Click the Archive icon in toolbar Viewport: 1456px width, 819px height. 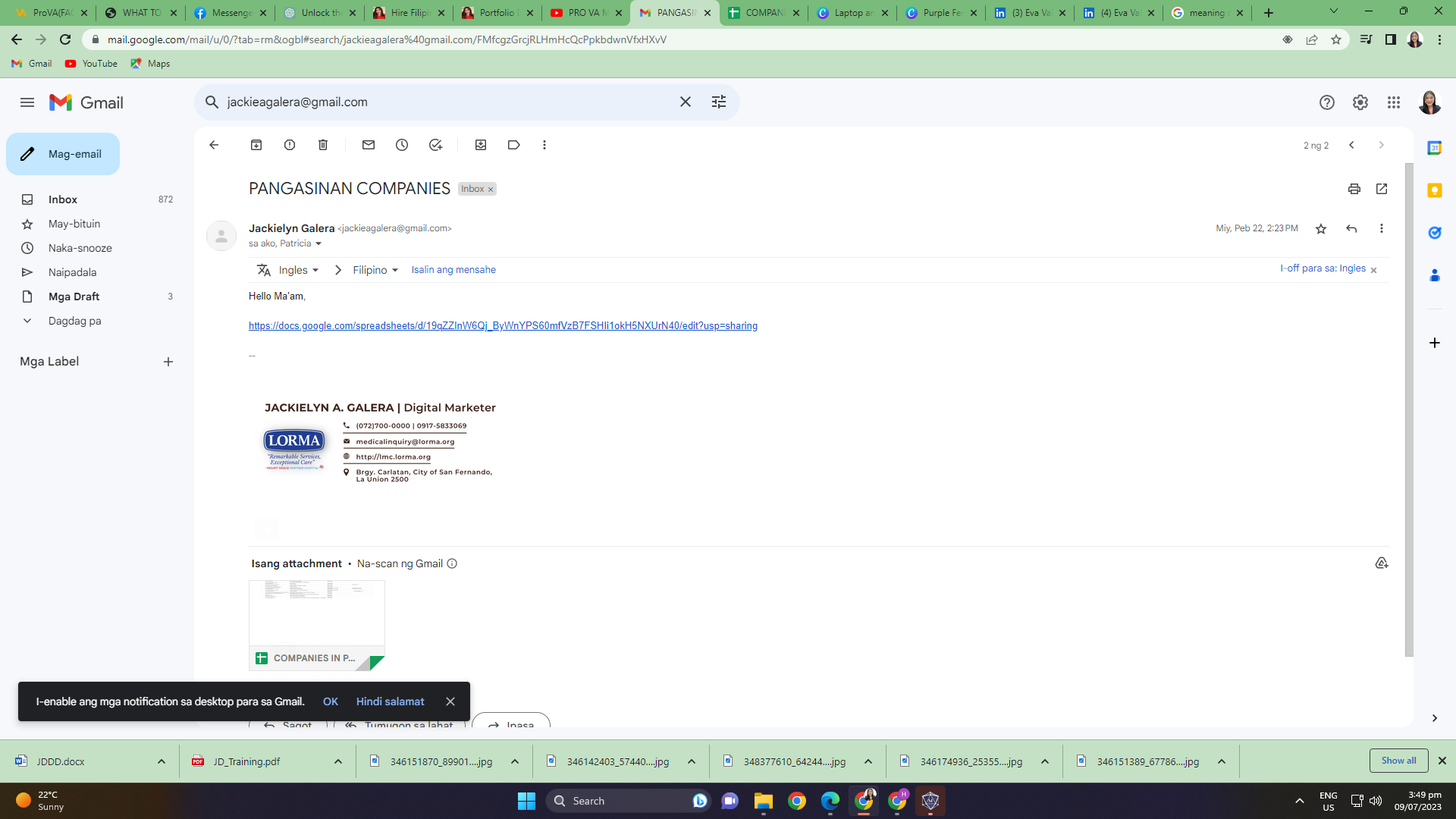[256, 145]
